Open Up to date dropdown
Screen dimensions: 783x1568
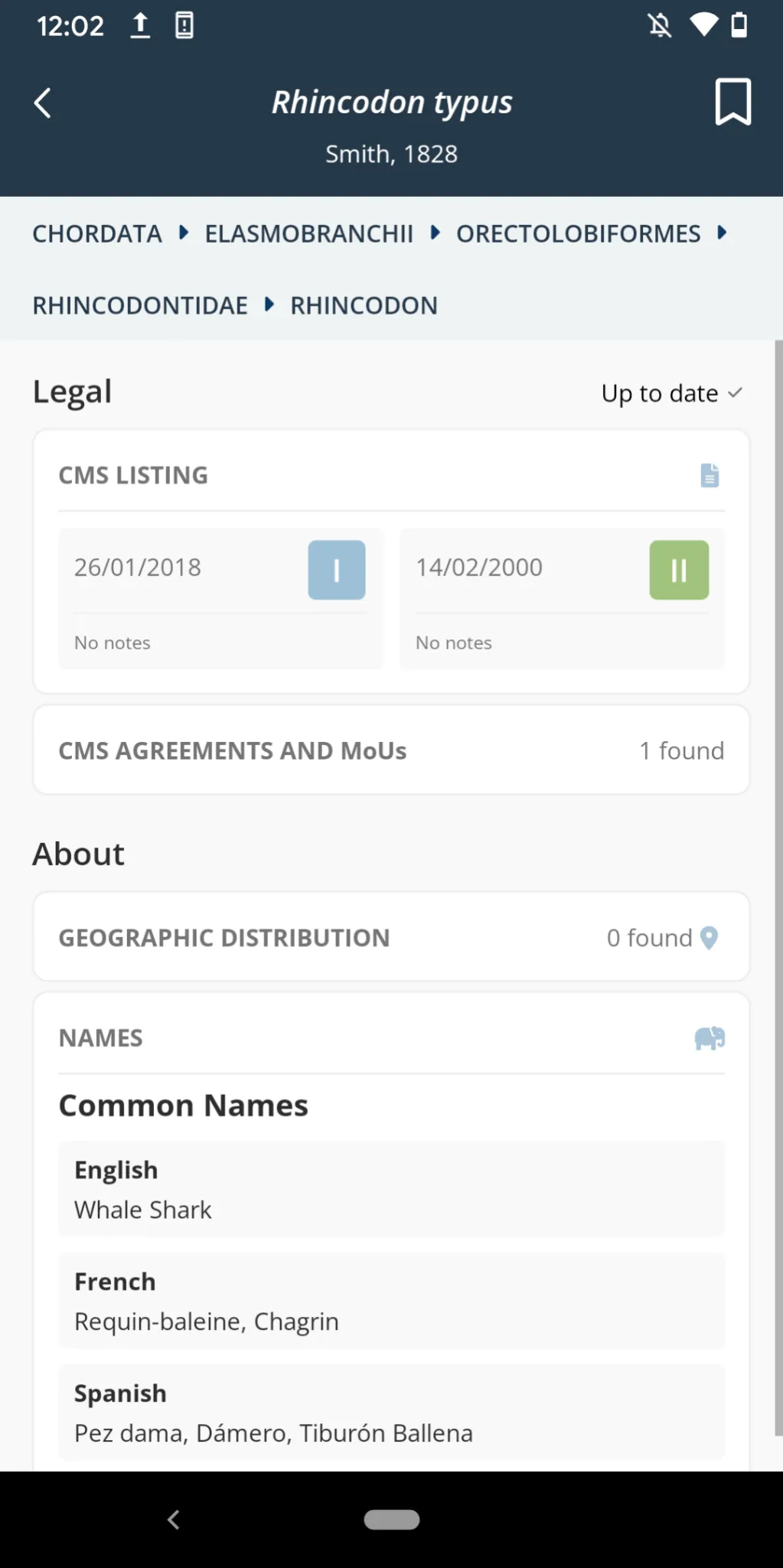point(671,393)
